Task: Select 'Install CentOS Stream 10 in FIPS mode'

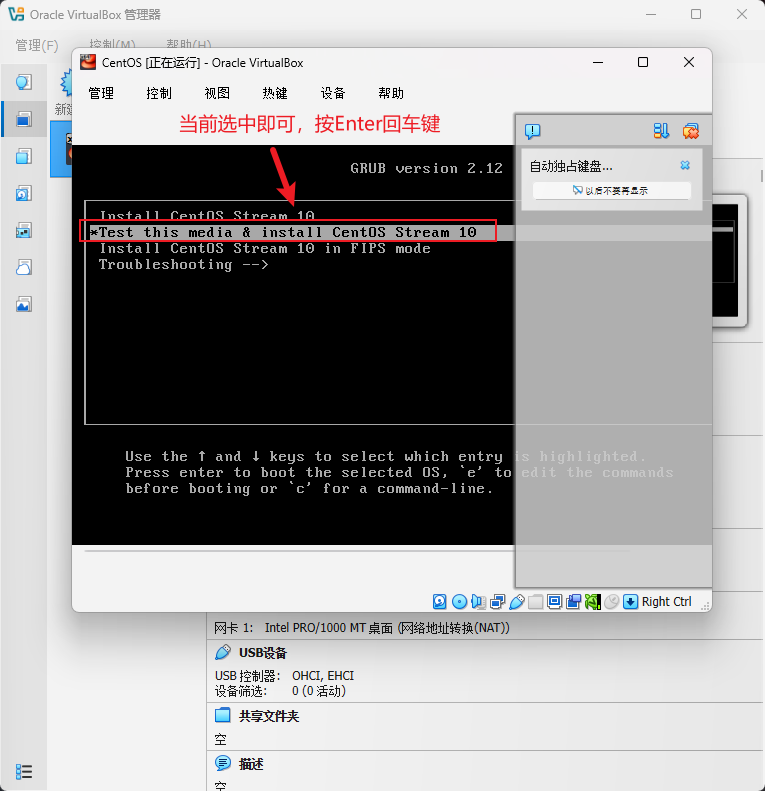Action: 265,248
